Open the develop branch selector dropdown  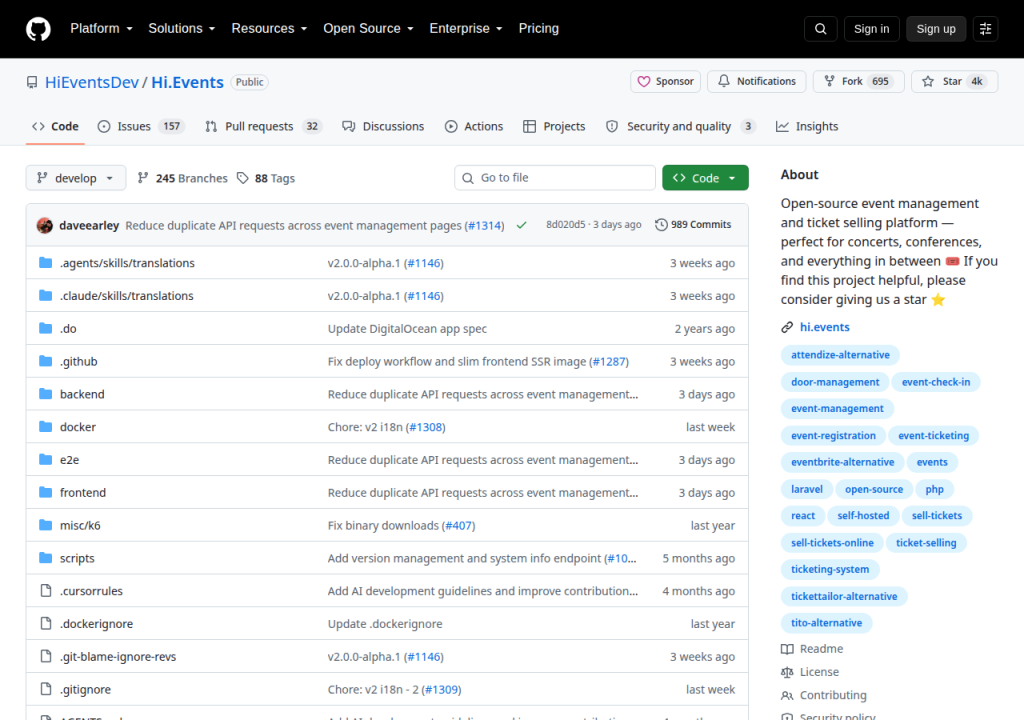tap(76, 178)
